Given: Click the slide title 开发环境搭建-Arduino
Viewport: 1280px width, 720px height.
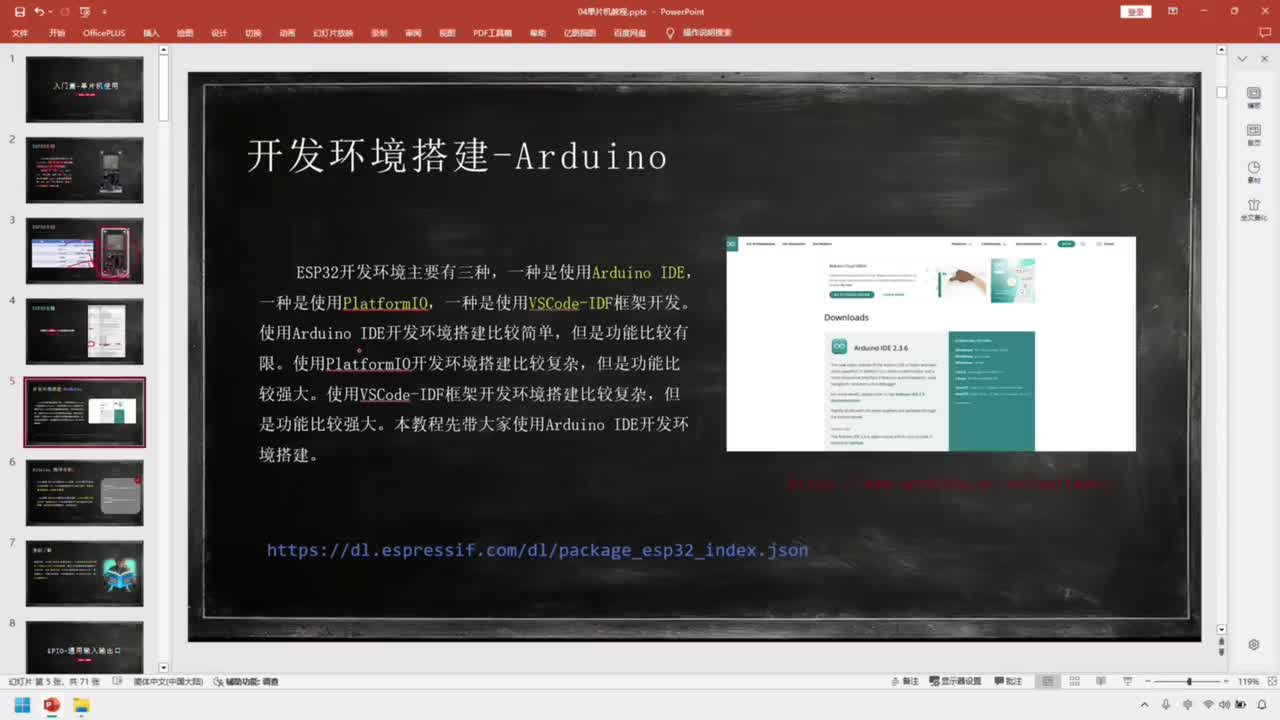Looking at the screenshot, I should (457, 156).
